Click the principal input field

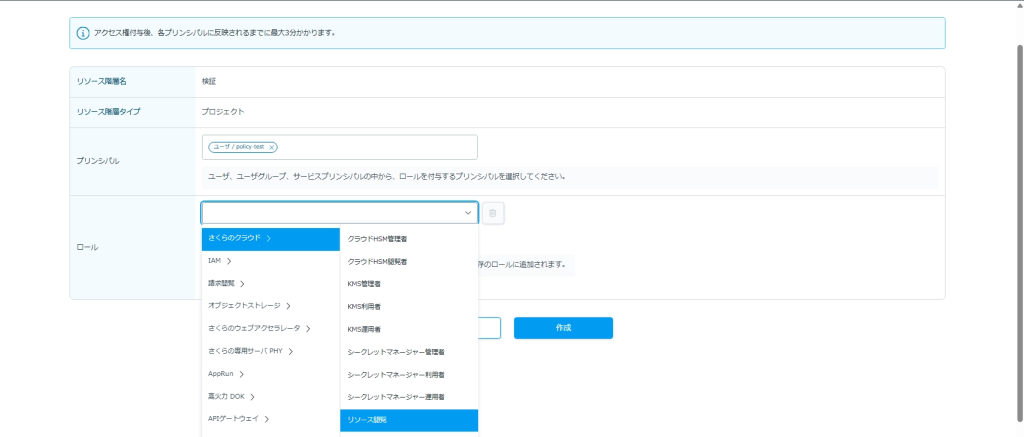(x=340, y=147)
